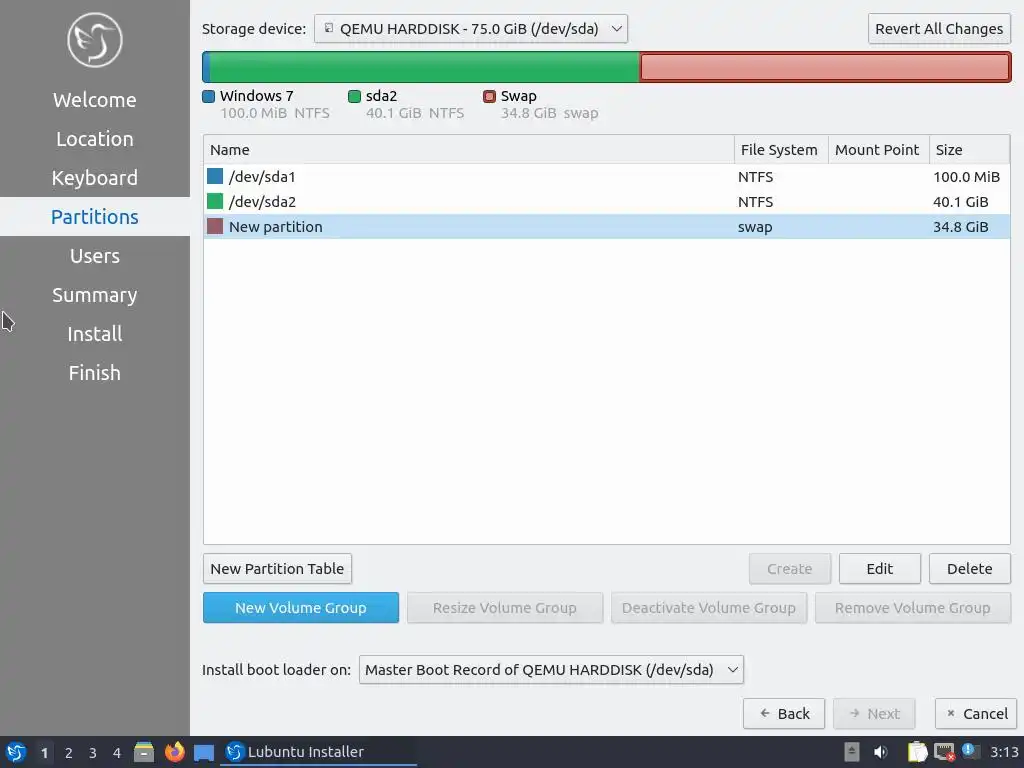
Task: Click the green sda2 legend swatch
Action: click(355, 97)
